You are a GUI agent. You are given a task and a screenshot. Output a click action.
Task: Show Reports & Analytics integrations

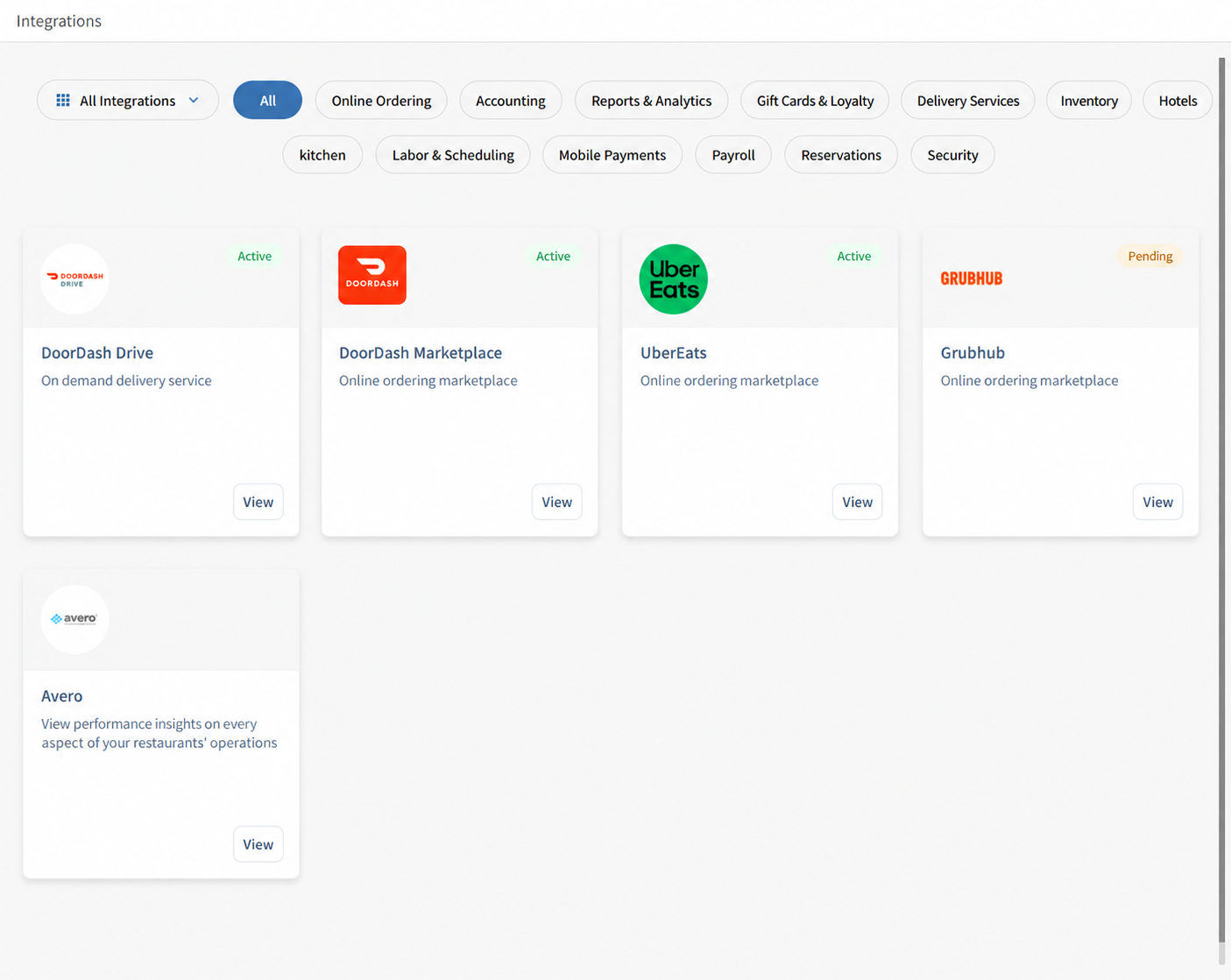click(x=651, y=100)
